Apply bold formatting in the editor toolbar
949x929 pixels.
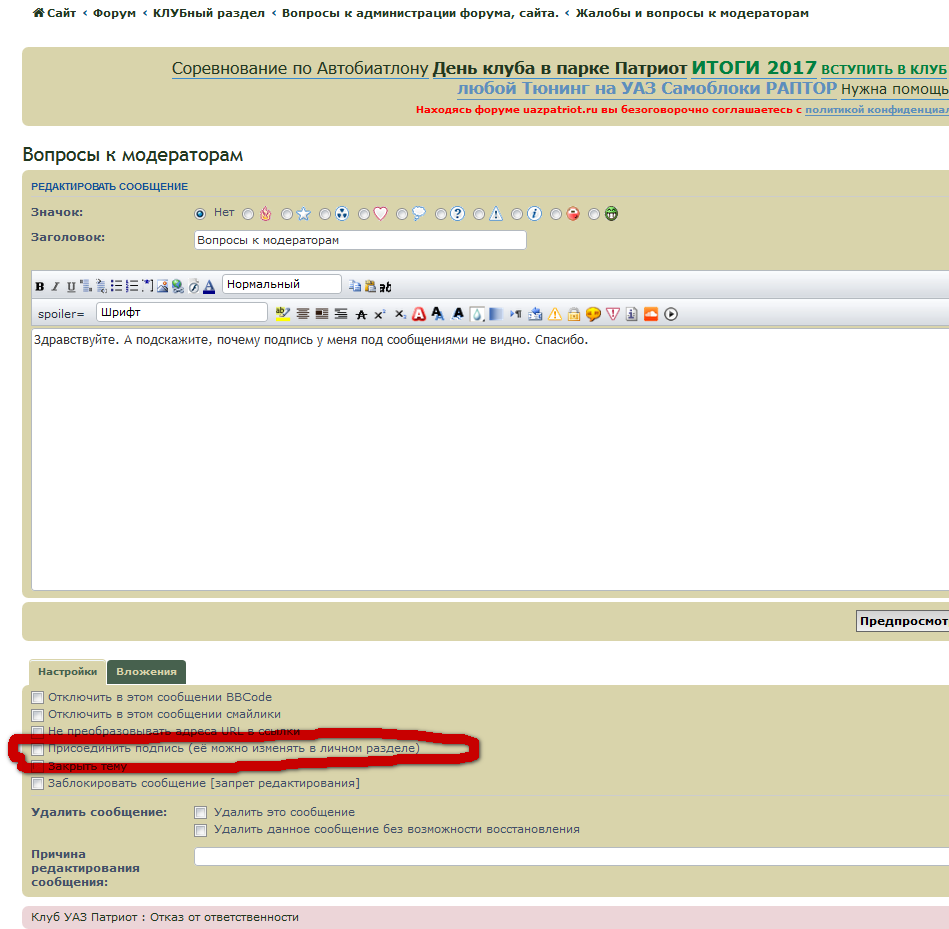coord(40,286)
